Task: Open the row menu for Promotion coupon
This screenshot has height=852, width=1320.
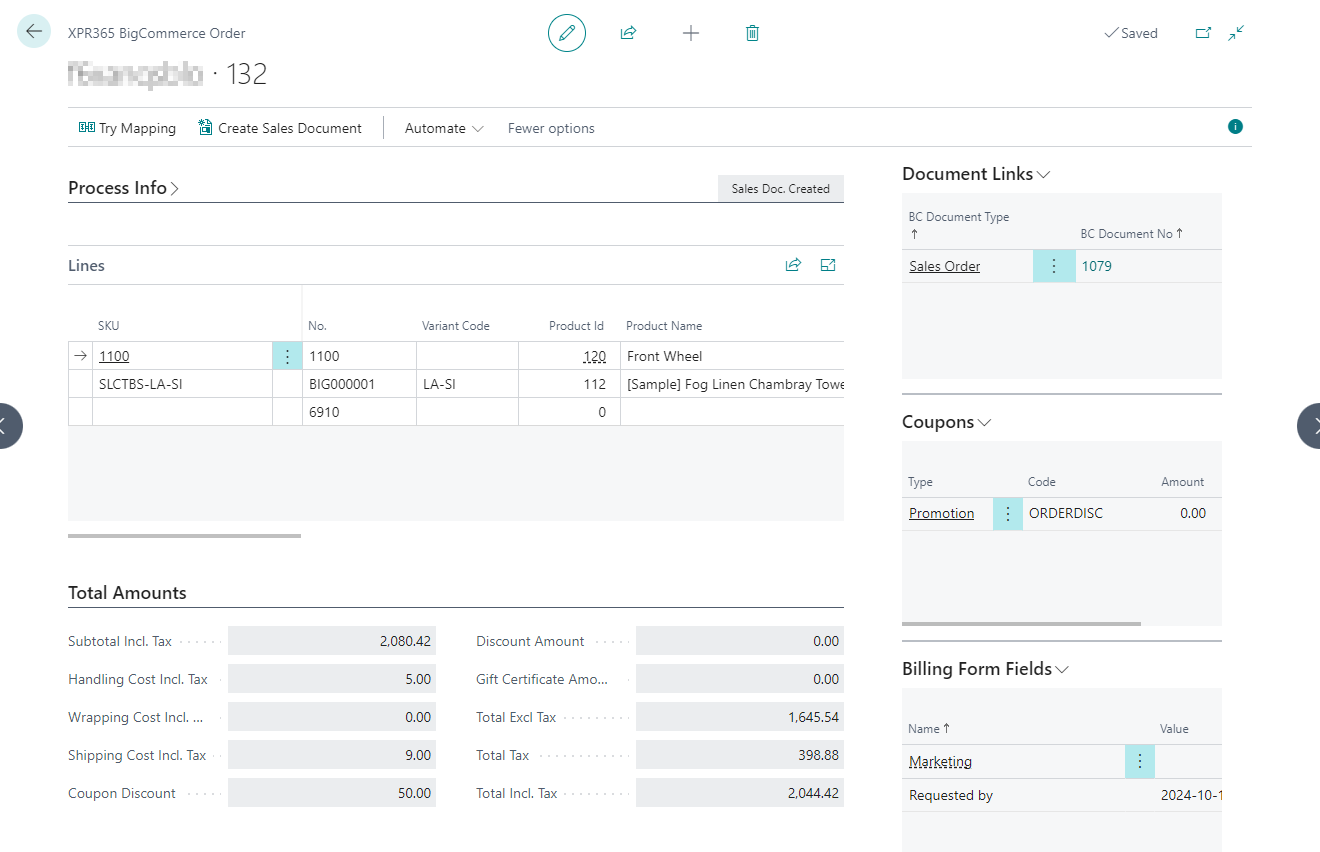Action: point(1008,513)
